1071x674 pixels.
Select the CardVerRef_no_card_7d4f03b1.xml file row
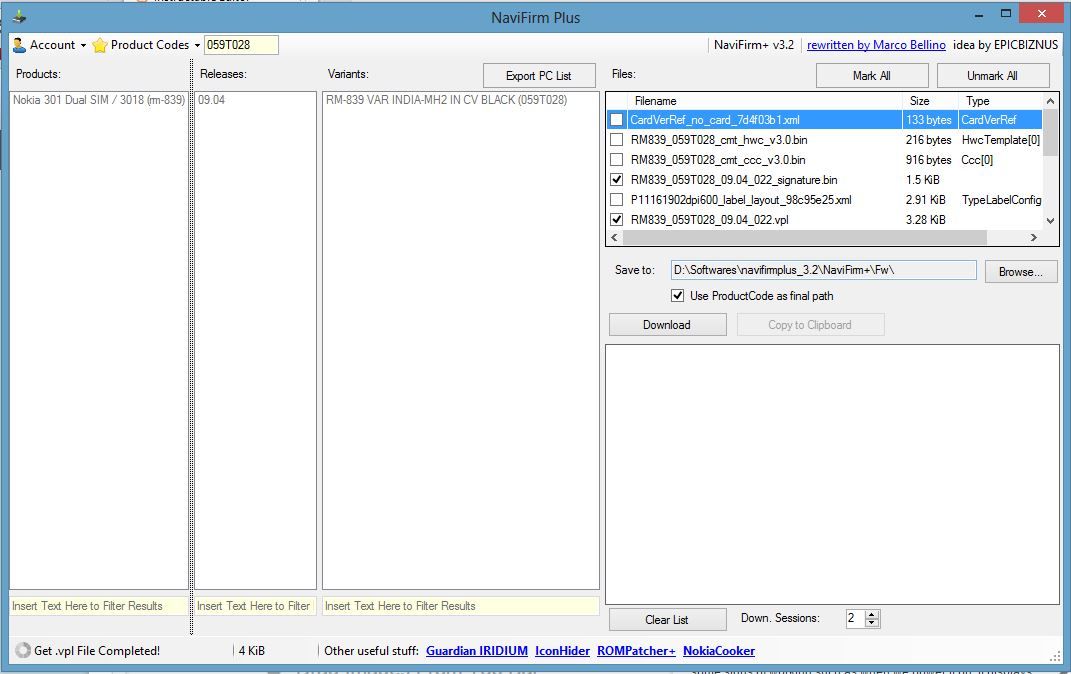tap(824, 120)
